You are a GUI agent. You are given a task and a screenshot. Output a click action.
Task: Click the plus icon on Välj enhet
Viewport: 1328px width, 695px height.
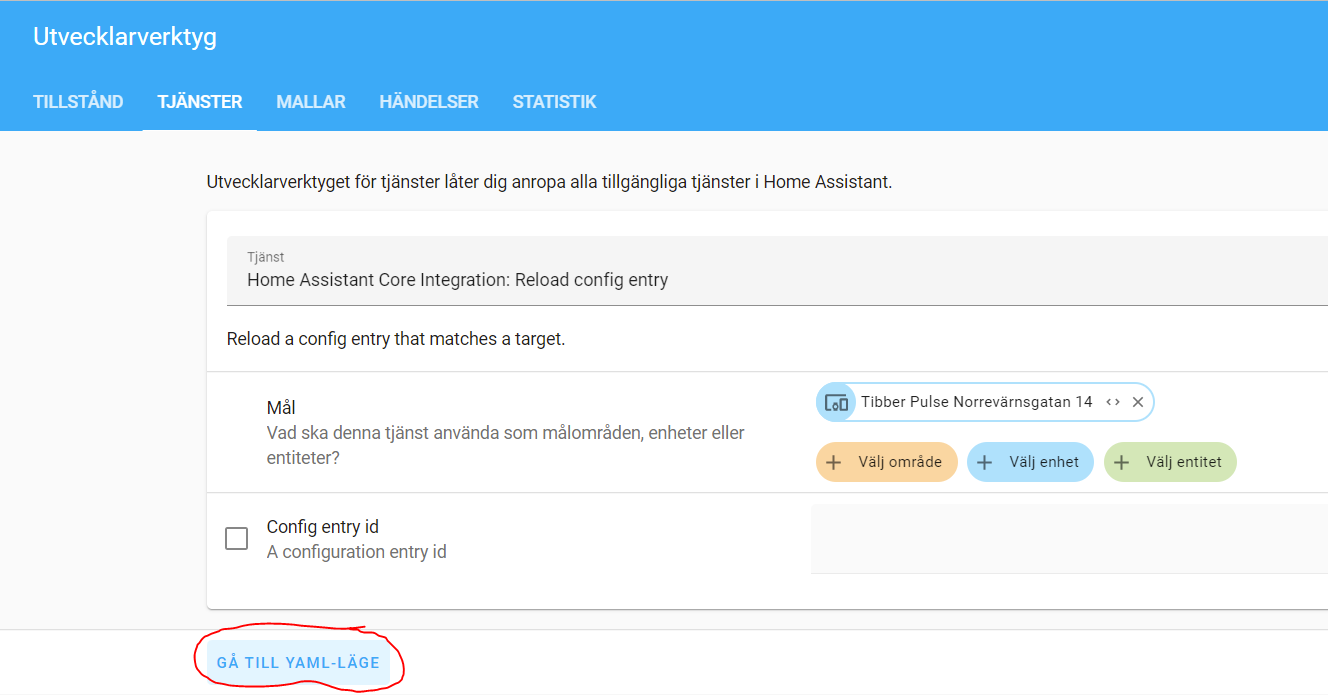tap(987, 461)
